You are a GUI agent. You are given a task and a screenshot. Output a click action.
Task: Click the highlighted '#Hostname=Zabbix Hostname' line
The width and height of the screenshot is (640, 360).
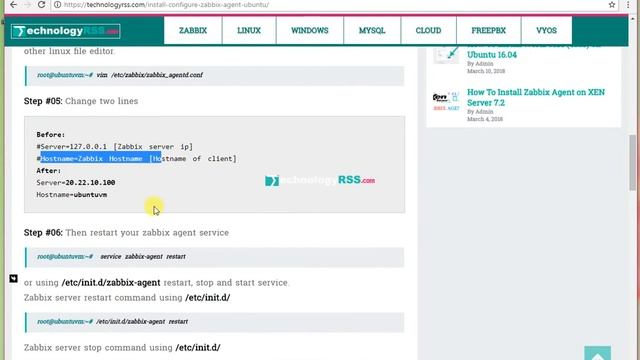[136, 158]
